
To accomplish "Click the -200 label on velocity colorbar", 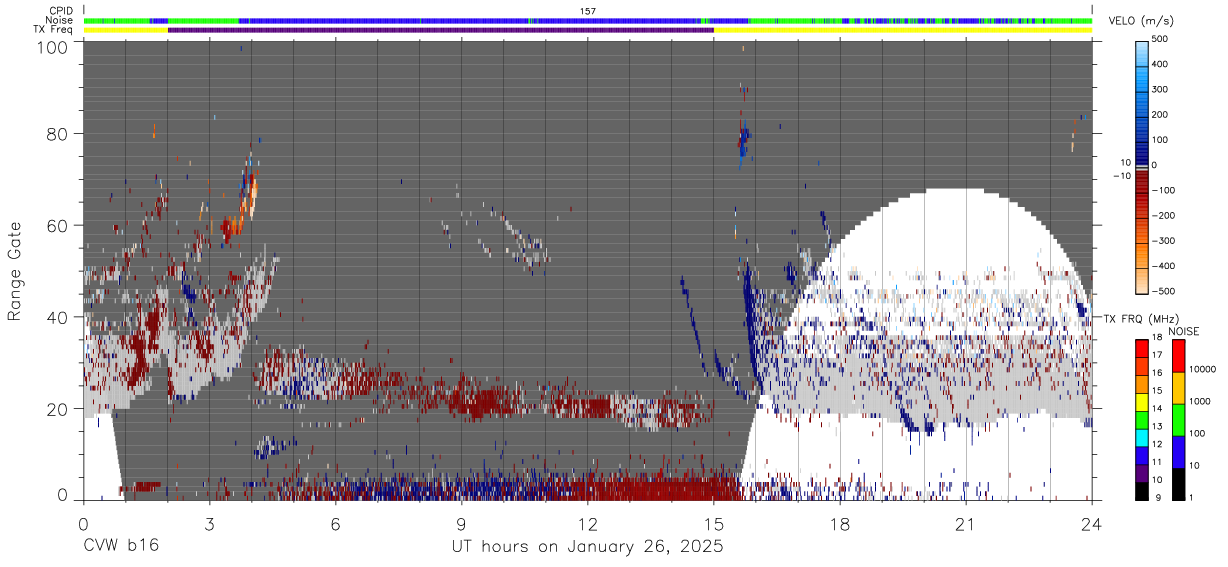I will 1164,215.
